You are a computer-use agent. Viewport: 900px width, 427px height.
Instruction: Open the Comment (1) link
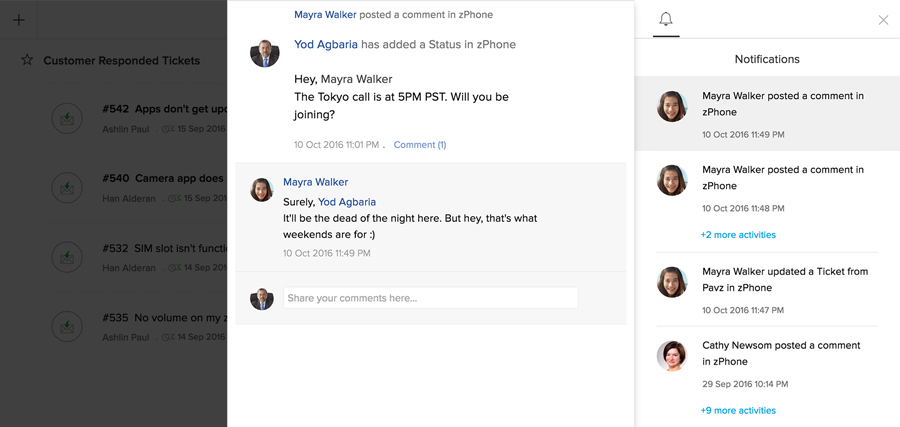pyautogui.click(x=420, y=145)
